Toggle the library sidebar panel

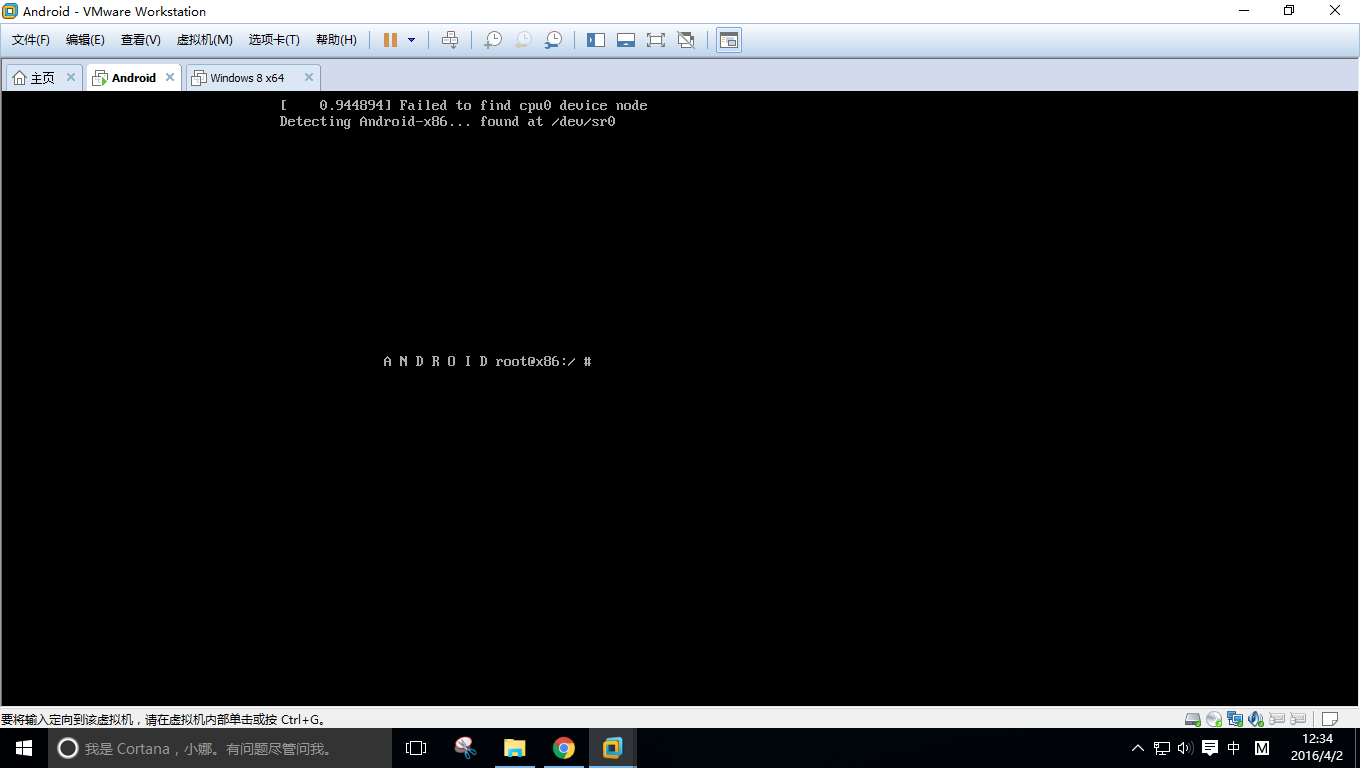coord(596,40)
